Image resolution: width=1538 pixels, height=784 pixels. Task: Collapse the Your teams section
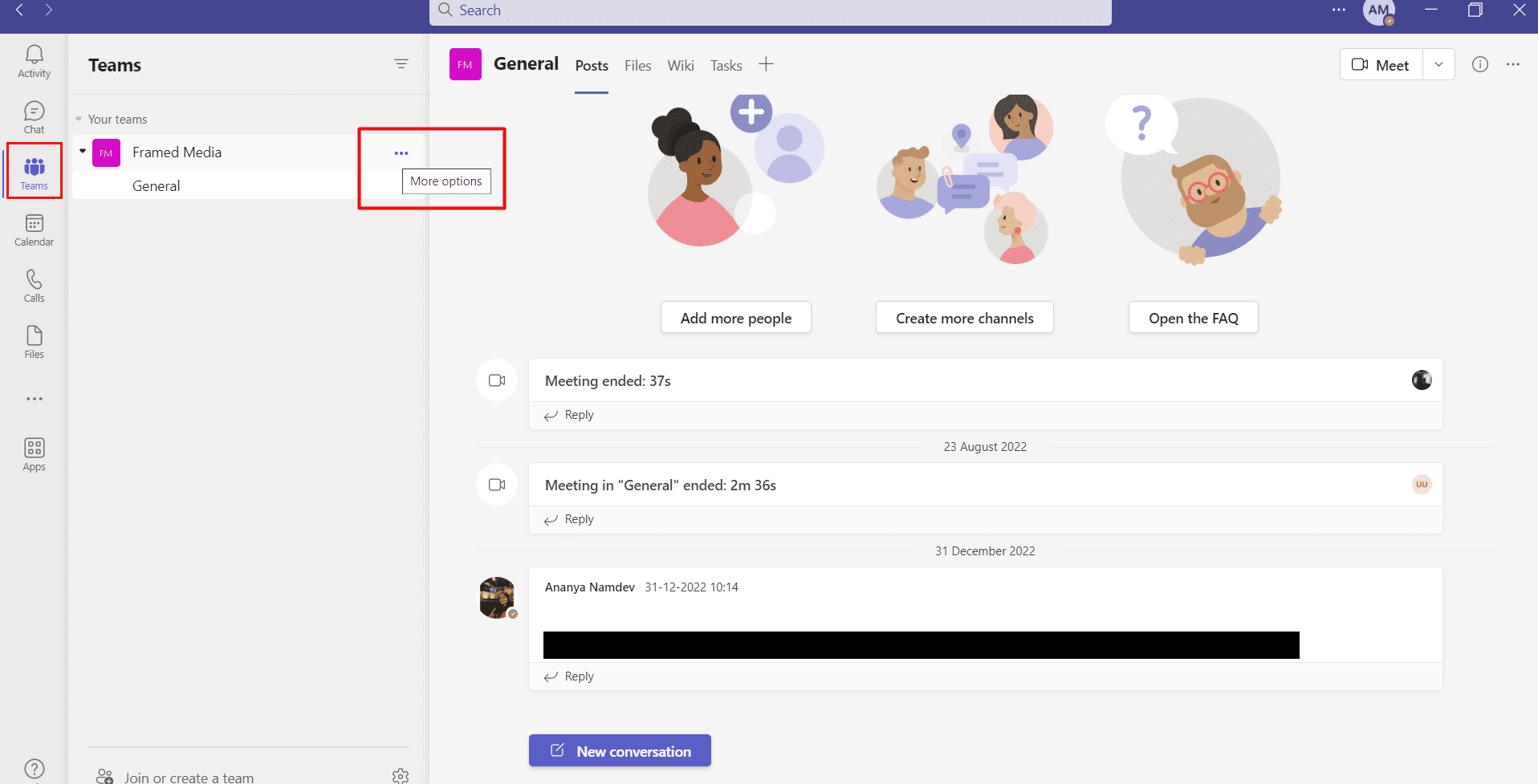point(79,119)
